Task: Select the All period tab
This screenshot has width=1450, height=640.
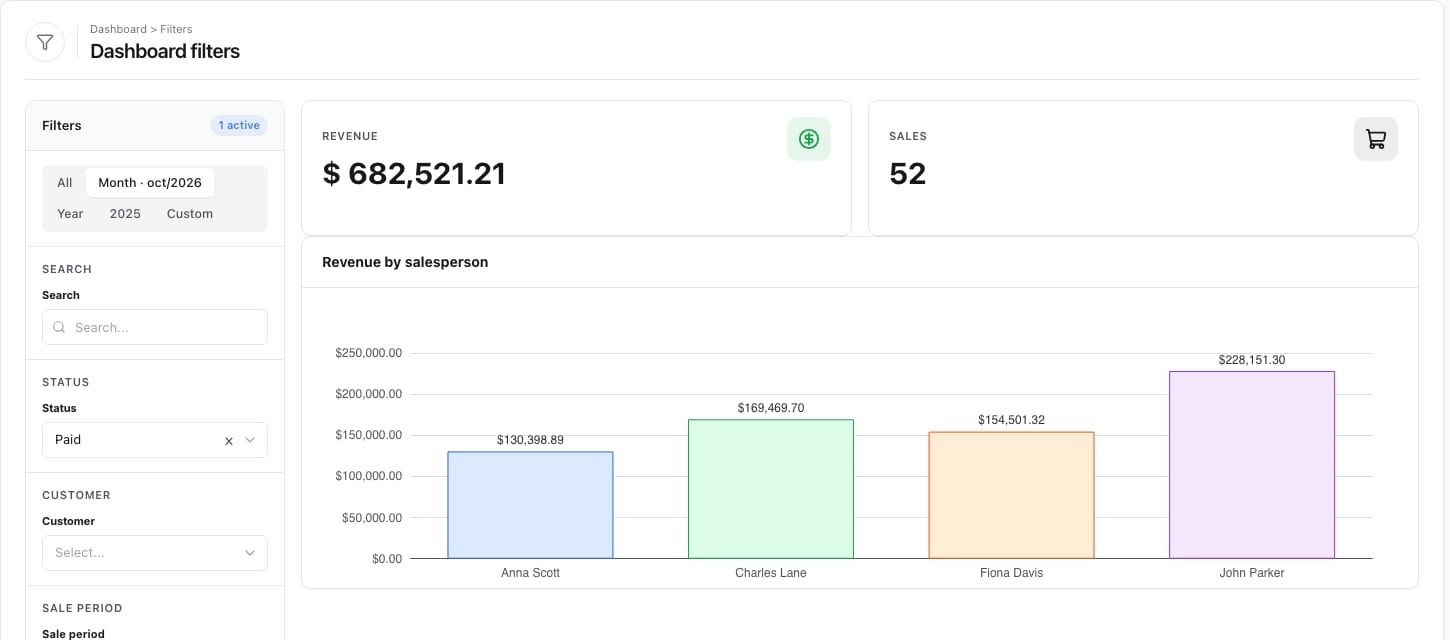Action: coord(65,183)
